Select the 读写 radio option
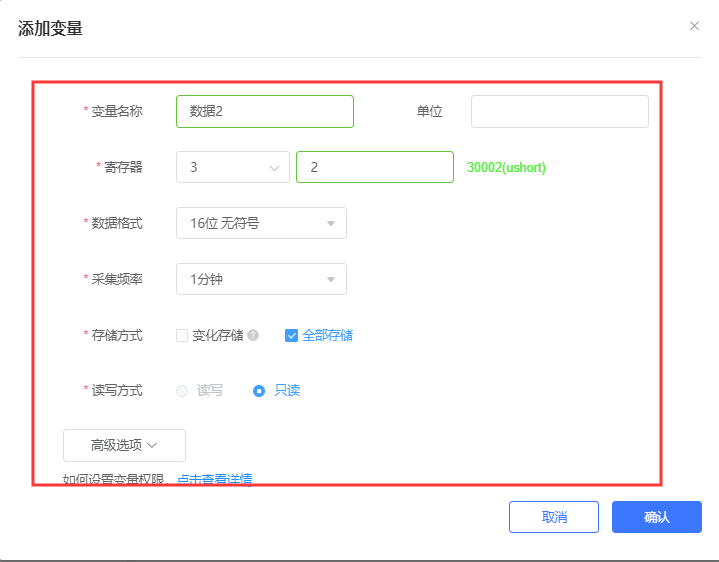 pos(182,391)
